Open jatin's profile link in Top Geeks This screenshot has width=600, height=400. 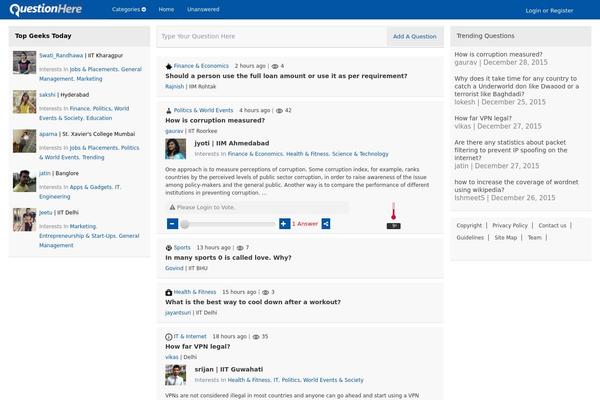pyautogui.click(x=45, y=173)
